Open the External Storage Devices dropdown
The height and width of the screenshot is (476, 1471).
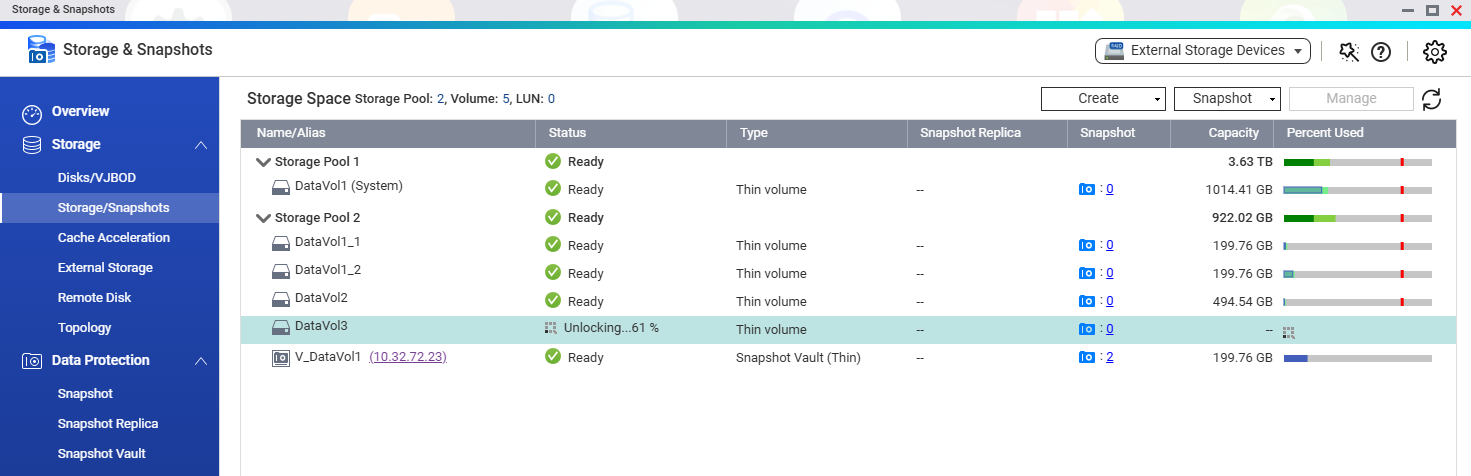(1202, 51)
